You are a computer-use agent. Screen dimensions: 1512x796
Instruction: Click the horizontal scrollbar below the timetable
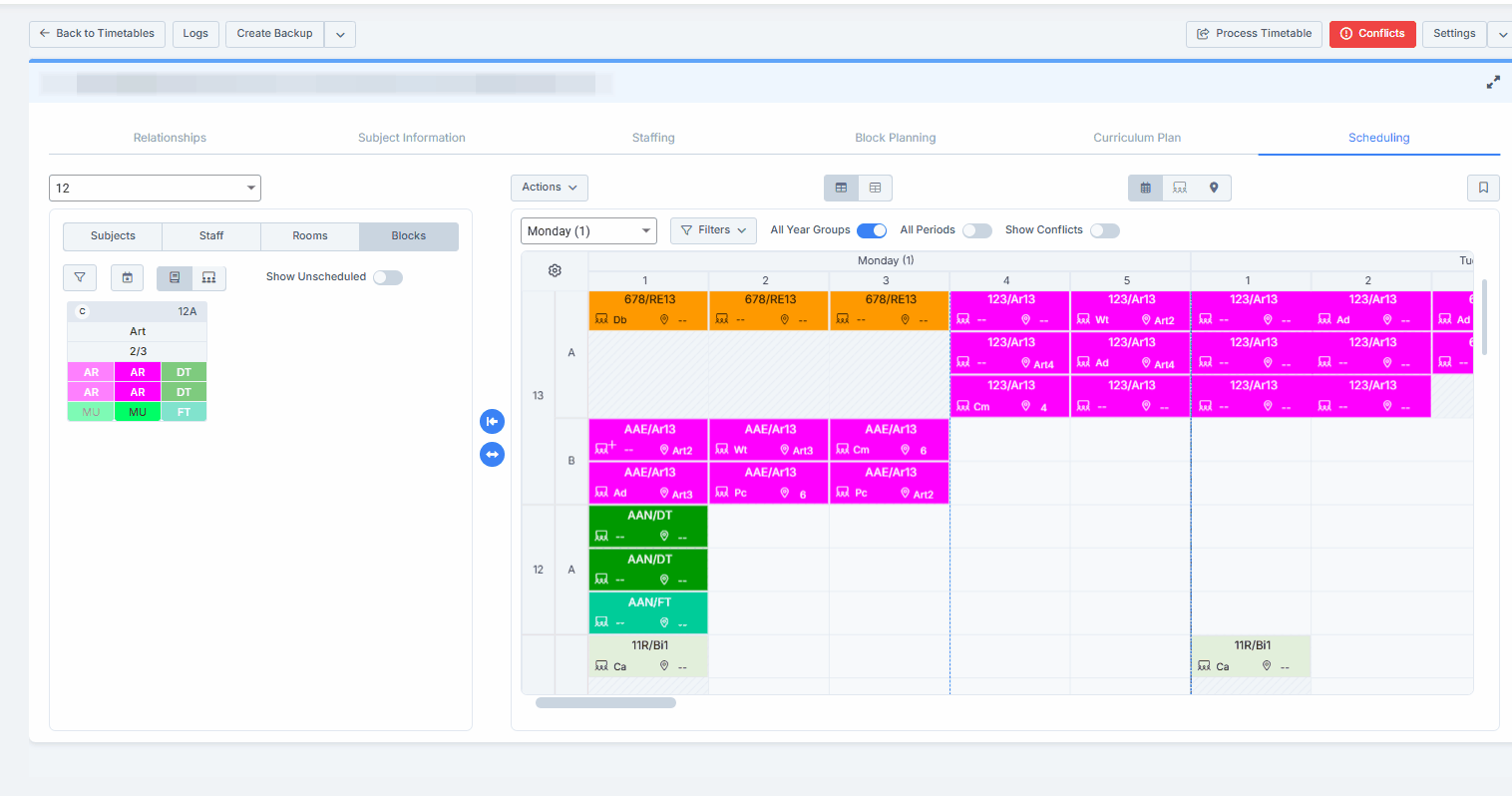pos(605,703)
